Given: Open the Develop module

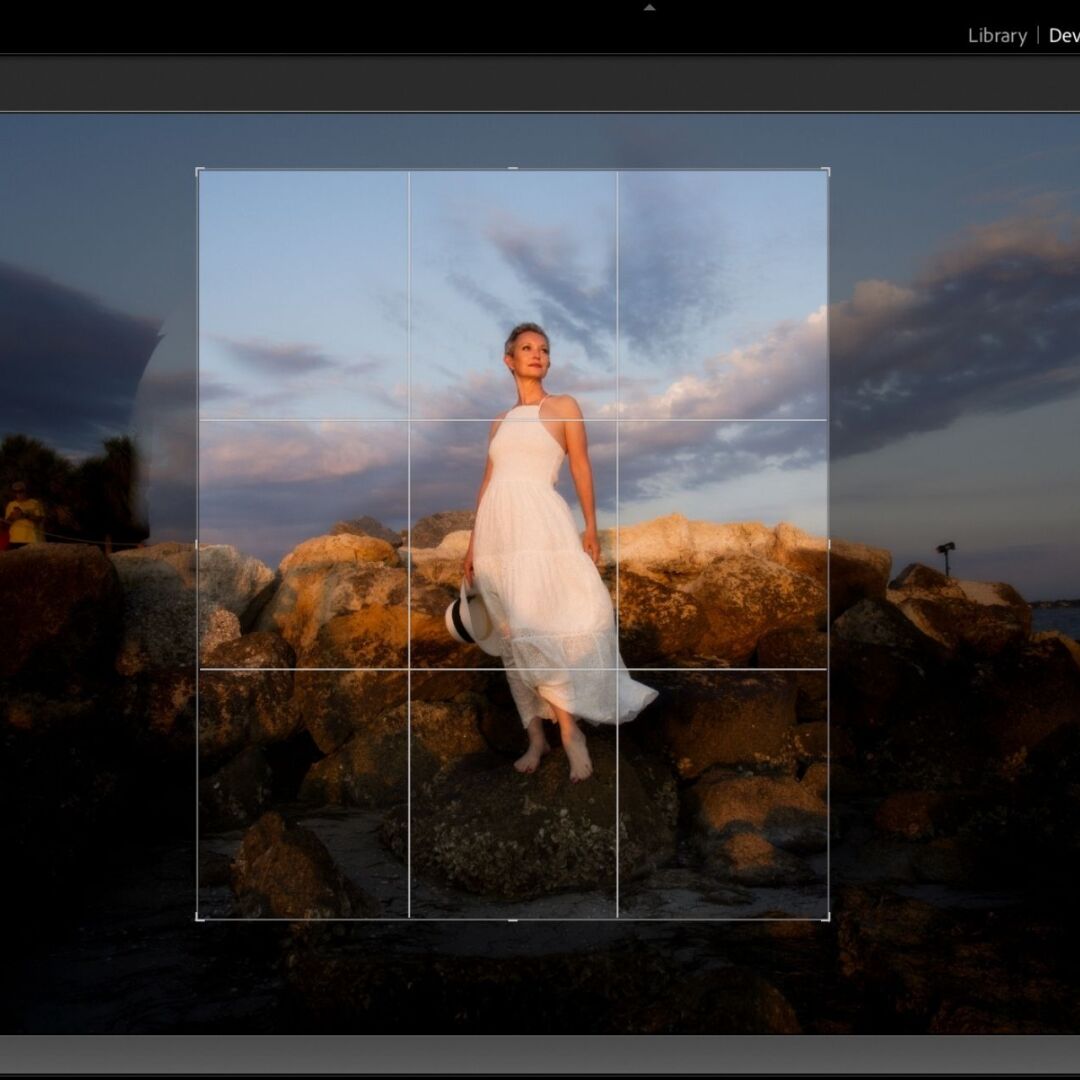Looking at the screenshot, I should click(x=1064, y=36).
